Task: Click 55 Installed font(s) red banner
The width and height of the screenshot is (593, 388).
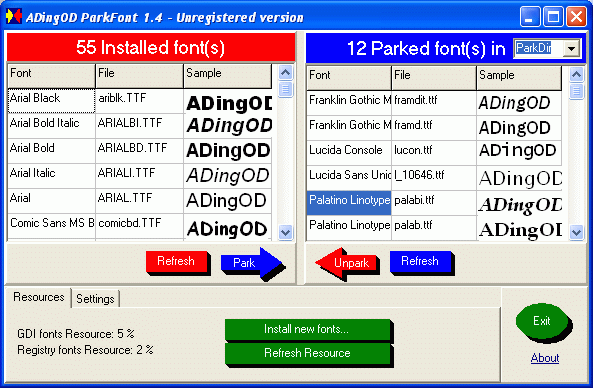Action: [151, 47]
